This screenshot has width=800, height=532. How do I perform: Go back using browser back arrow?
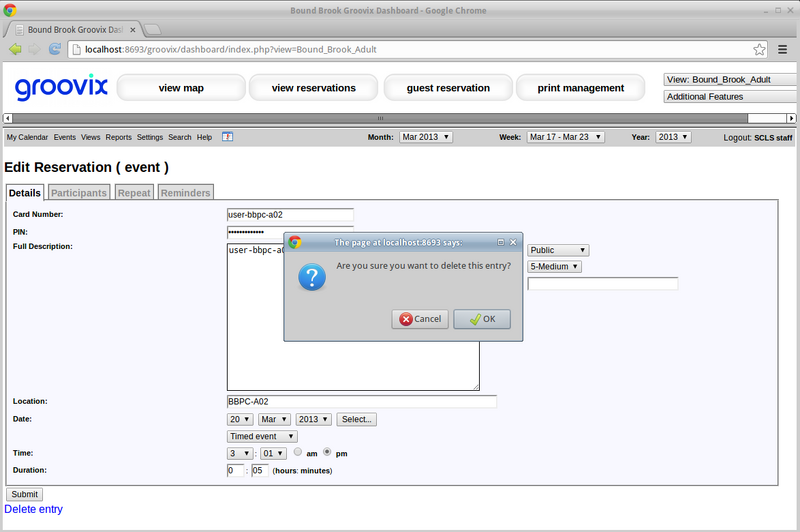pyautogui.click(x=15, y=49)
